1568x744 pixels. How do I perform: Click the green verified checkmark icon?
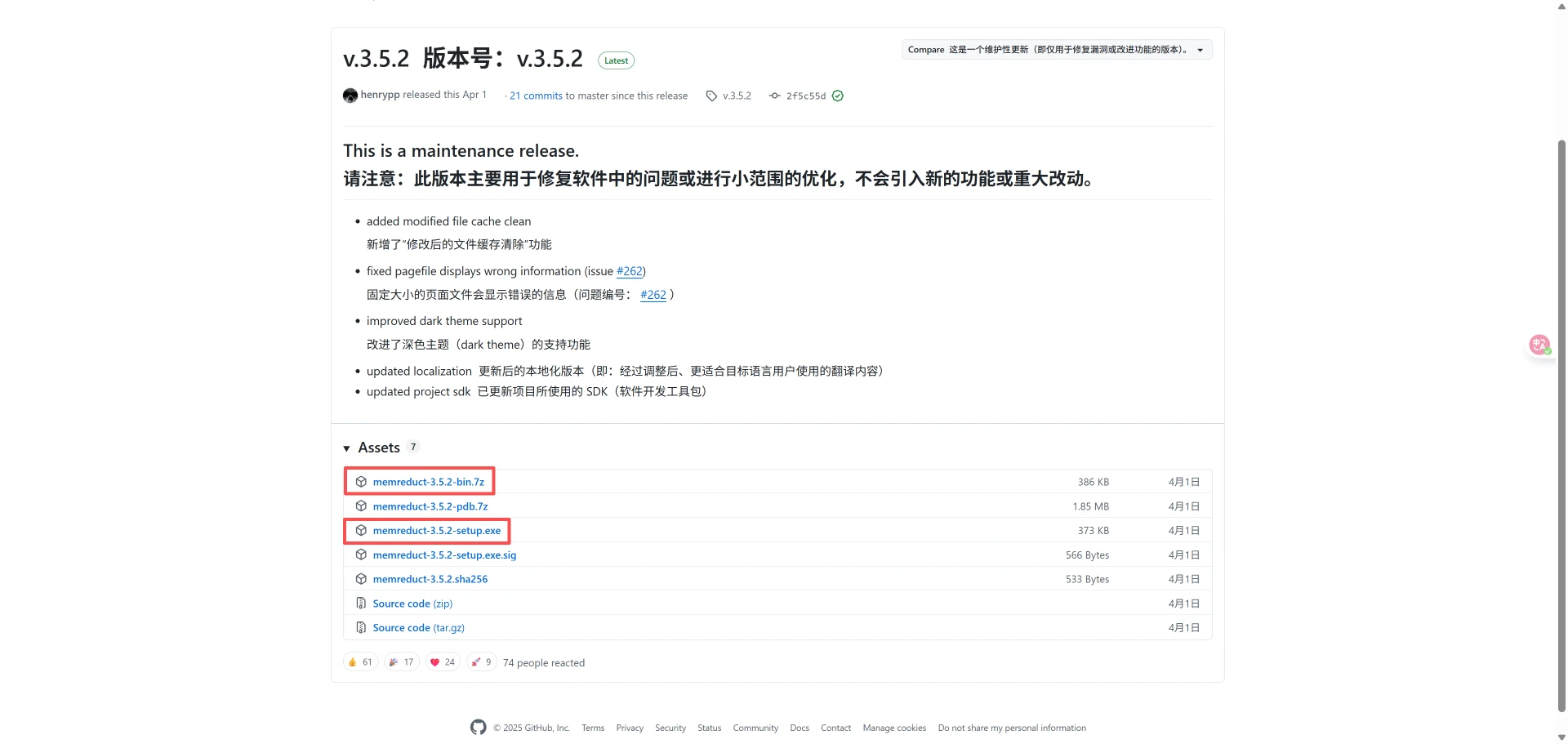click(x=838, y=96)
